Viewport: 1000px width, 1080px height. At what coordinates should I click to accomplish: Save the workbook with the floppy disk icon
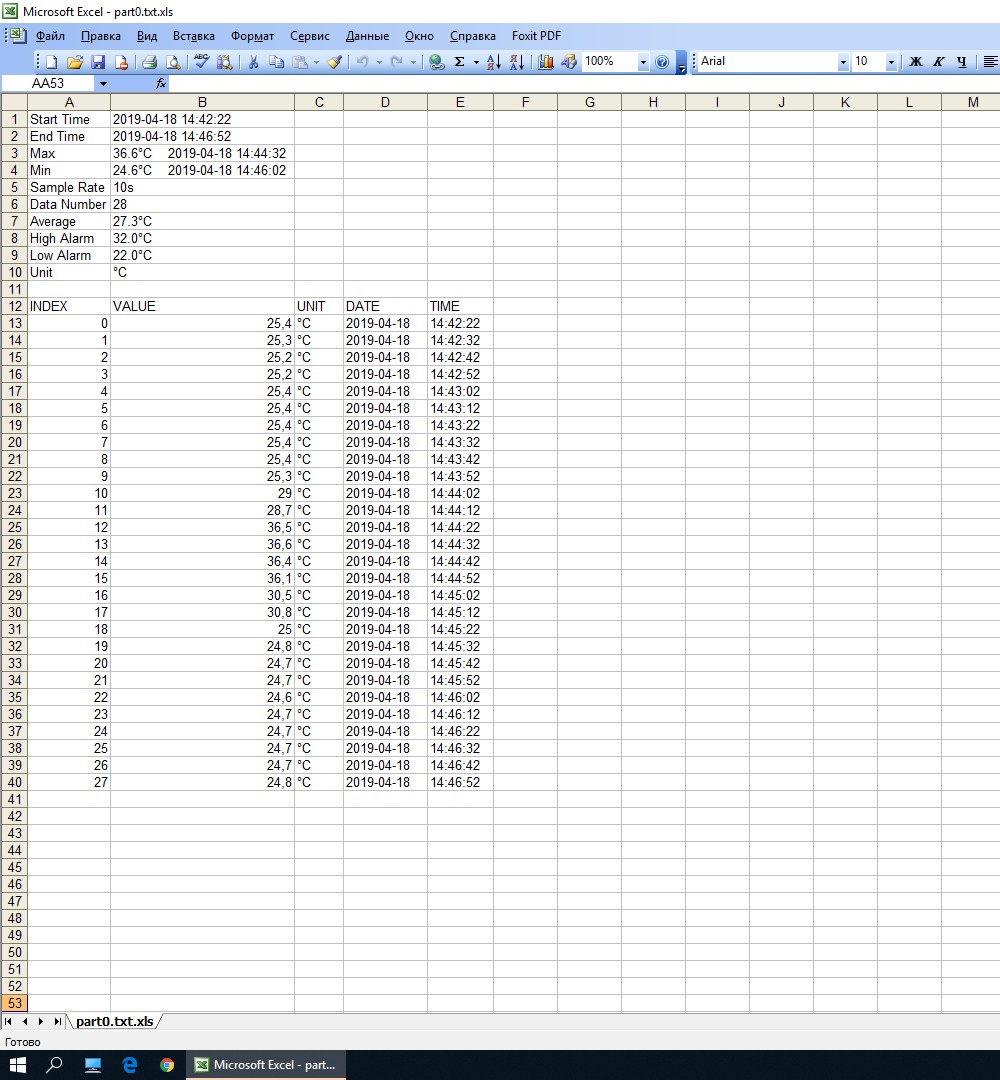98,62
